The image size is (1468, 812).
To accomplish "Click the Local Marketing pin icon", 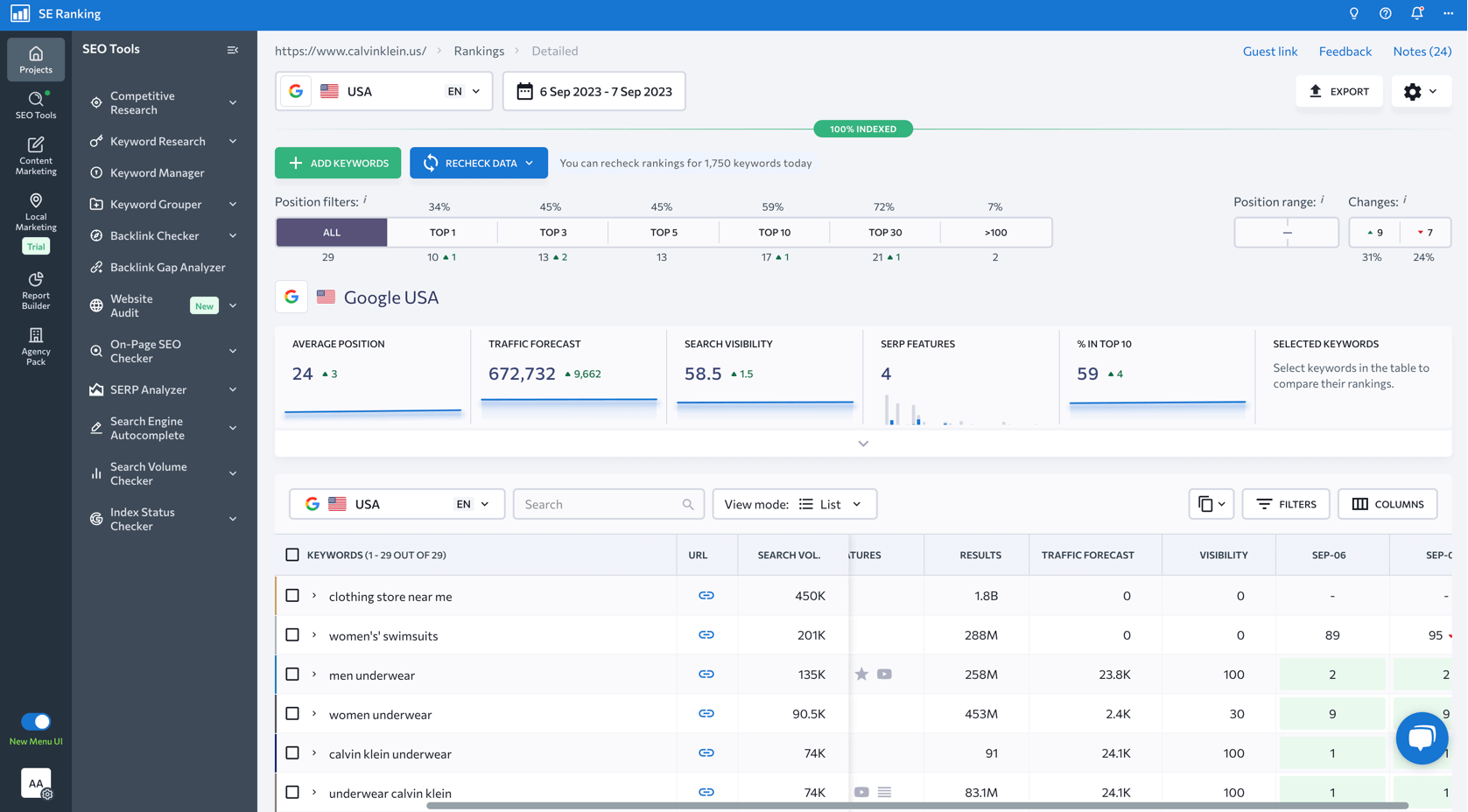I will pyautogui.click(x=36, y=202).
